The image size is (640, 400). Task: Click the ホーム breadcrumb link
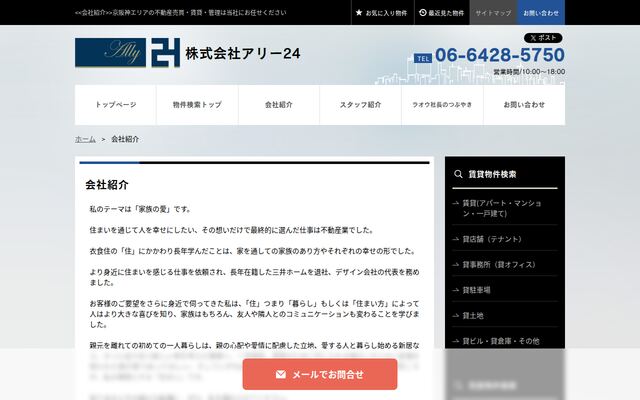tap(85, 139)
